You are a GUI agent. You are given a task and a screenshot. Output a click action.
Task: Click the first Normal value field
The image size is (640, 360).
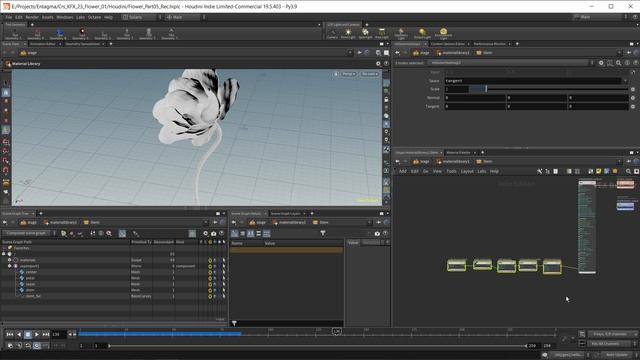(x=475, y=98)
